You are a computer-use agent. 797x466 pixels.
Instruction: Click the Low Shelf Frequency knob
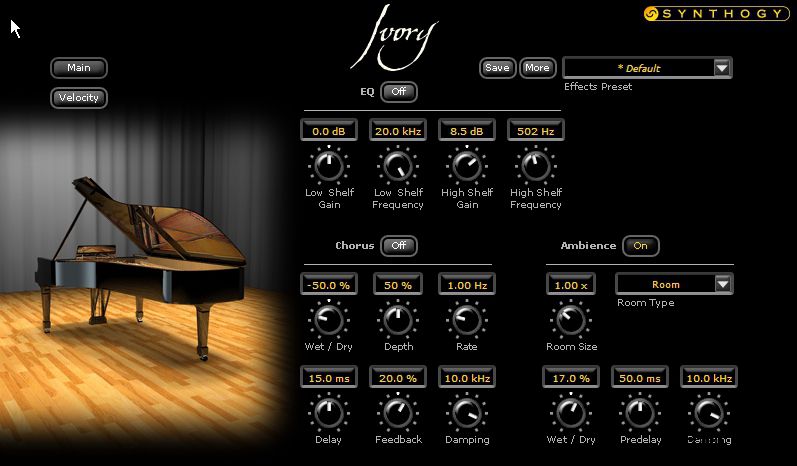click(398, 166)
